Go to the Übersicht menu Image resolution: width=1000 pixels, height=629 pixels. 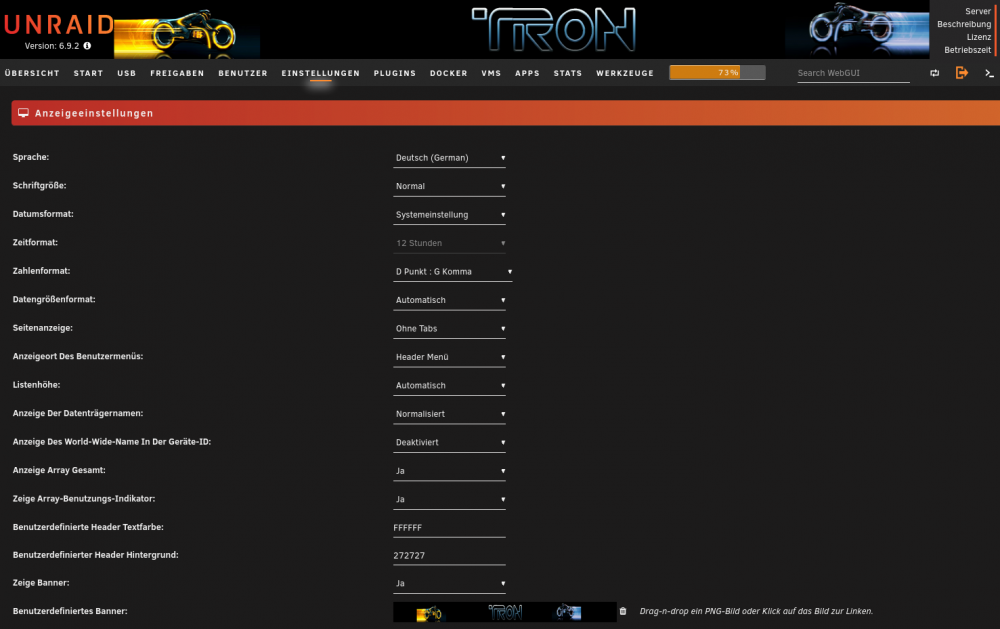[32, 73]
